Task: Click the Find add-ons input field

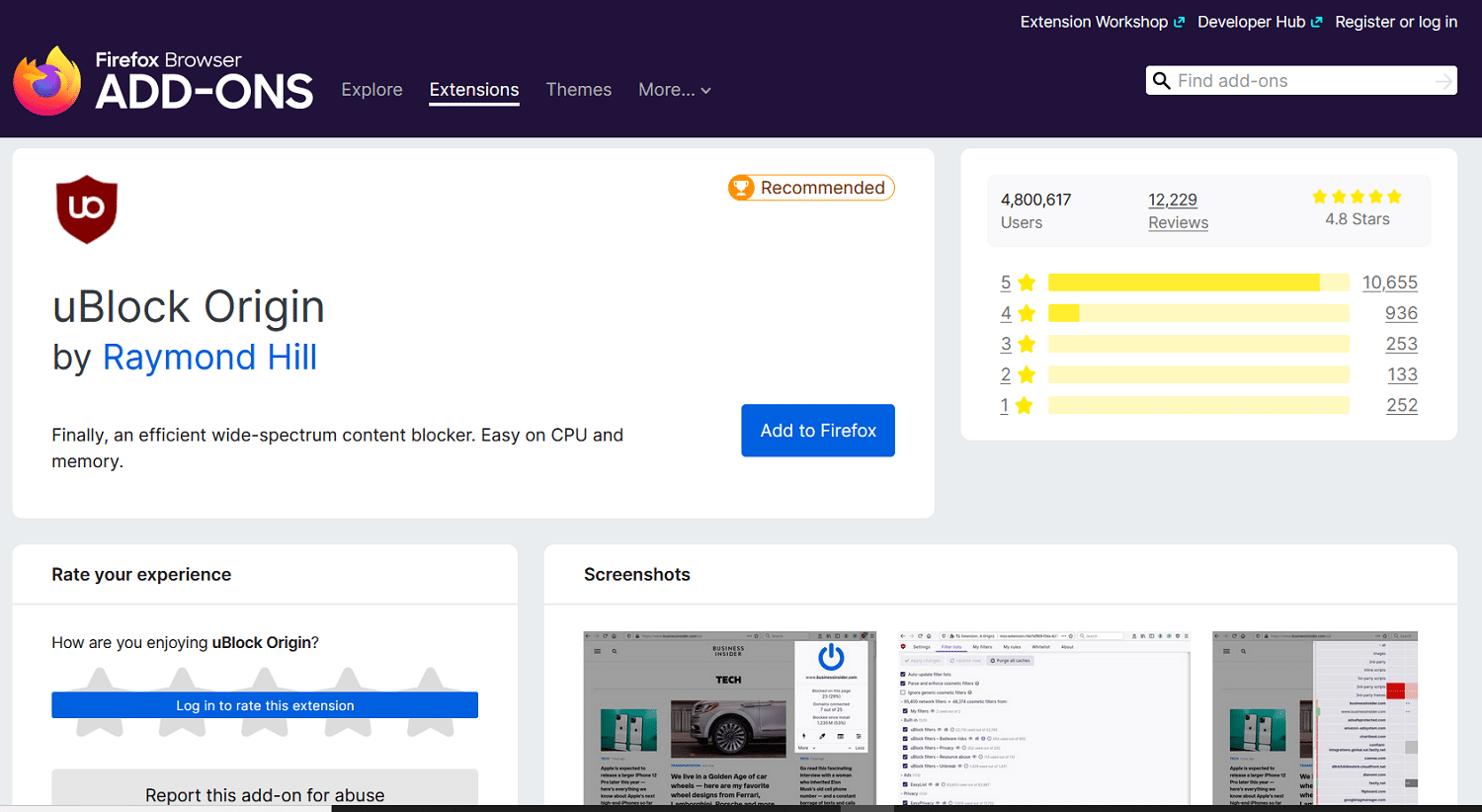Action: click(1284, 80)
